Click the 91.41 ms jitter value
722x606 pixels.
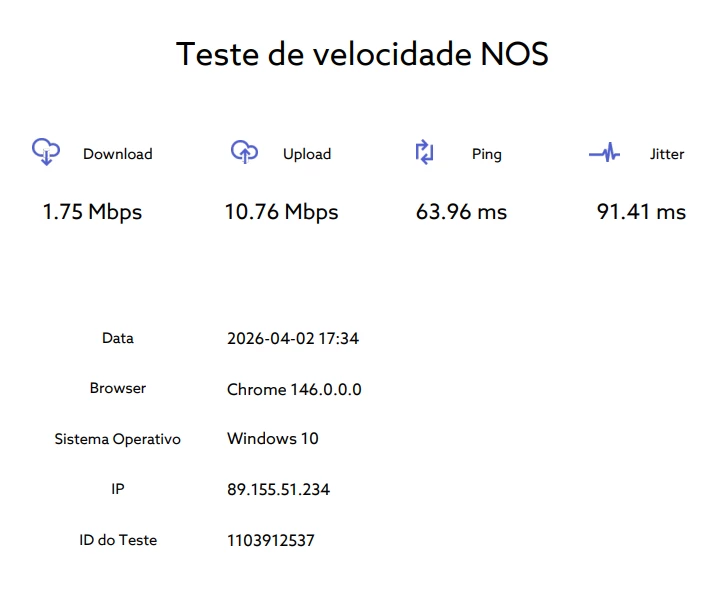coord(641,212)
